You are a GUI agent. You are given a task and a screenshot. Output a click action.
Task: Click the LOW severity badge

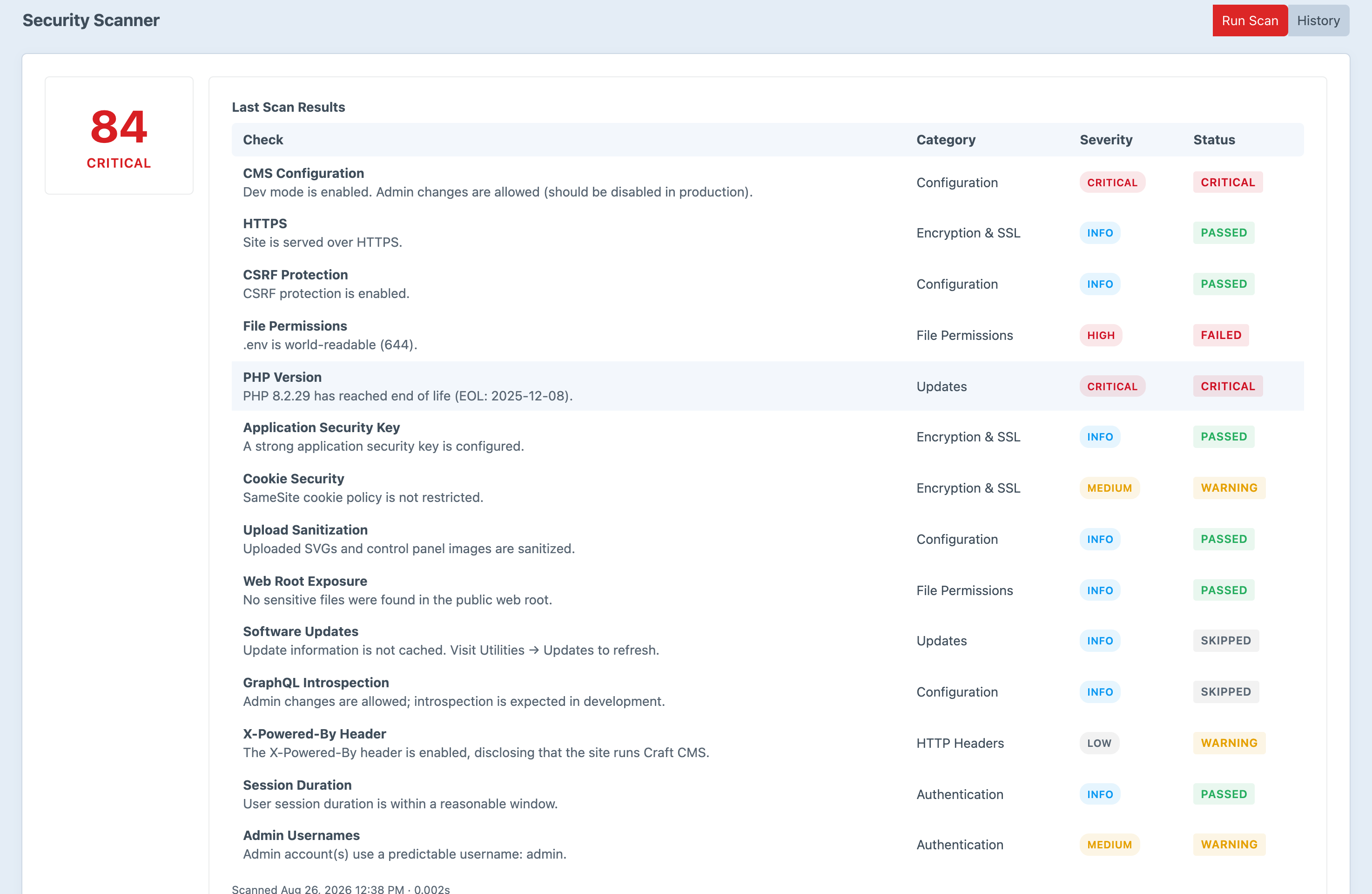(1099, 743)
